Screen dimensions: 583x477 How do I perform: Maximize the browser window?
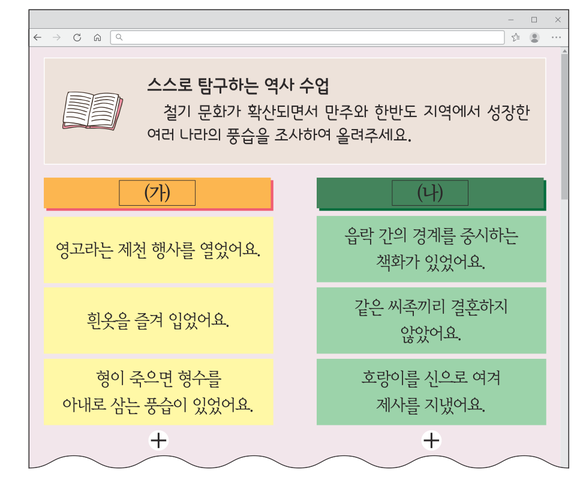coord(534,20)
